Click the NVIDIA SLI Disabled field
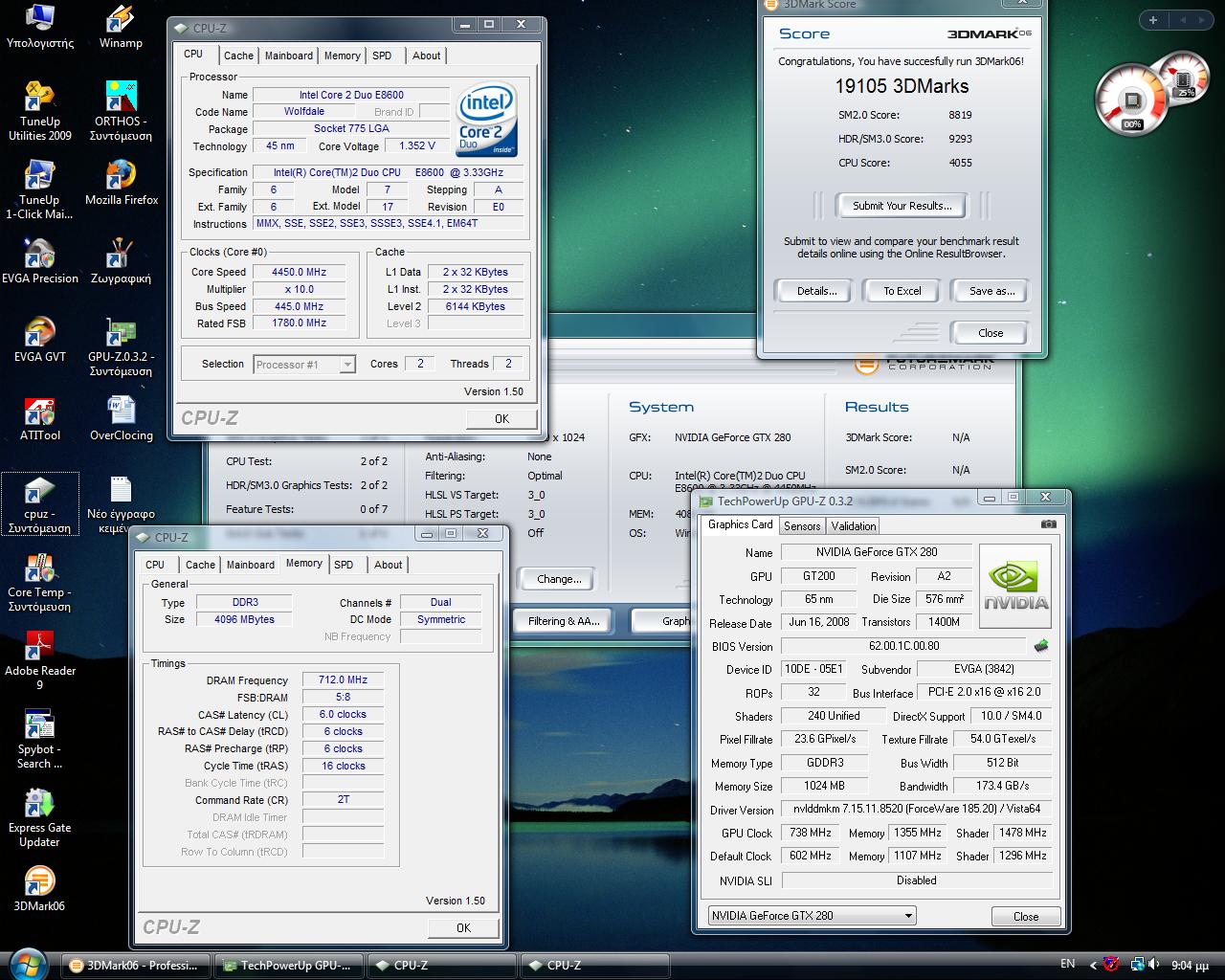Image resolution: width=1225 pixels, height=980 pixels. 916,880
